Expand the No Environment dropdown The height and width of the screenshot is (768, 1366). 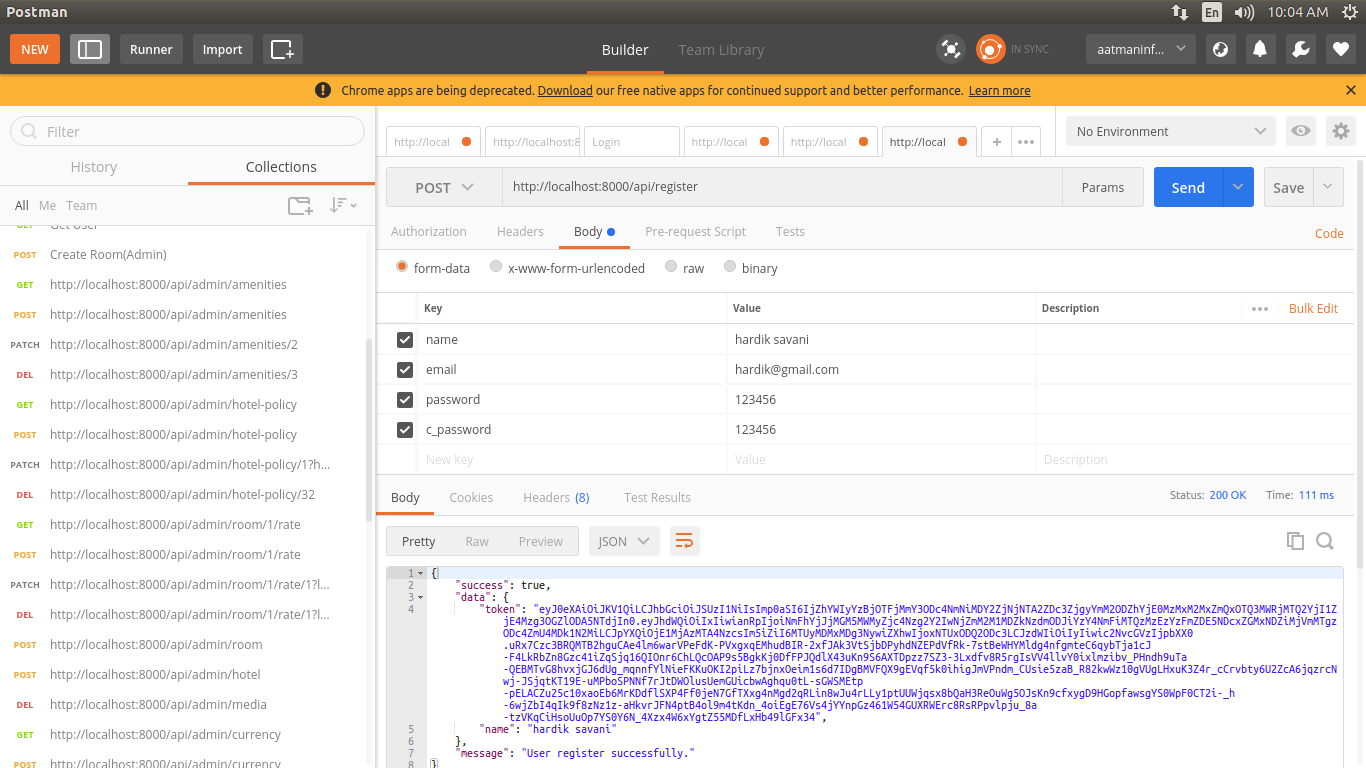[x=1171, y=131]
